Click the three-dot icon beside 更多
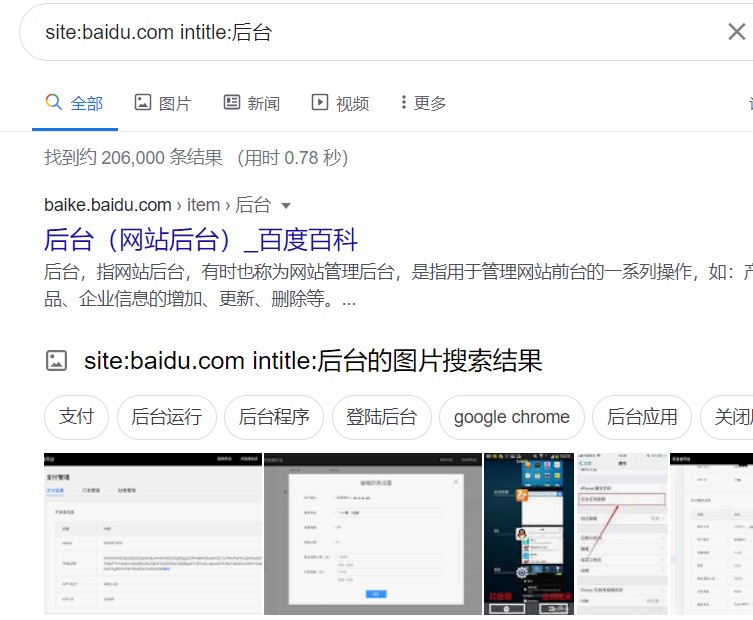 (x=404, y=102)
